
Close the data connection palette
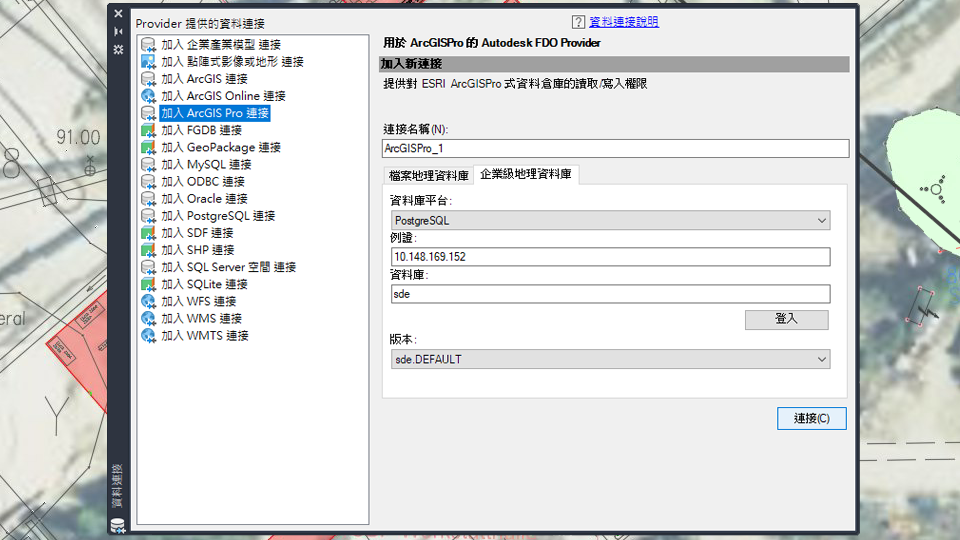[118, 13]
